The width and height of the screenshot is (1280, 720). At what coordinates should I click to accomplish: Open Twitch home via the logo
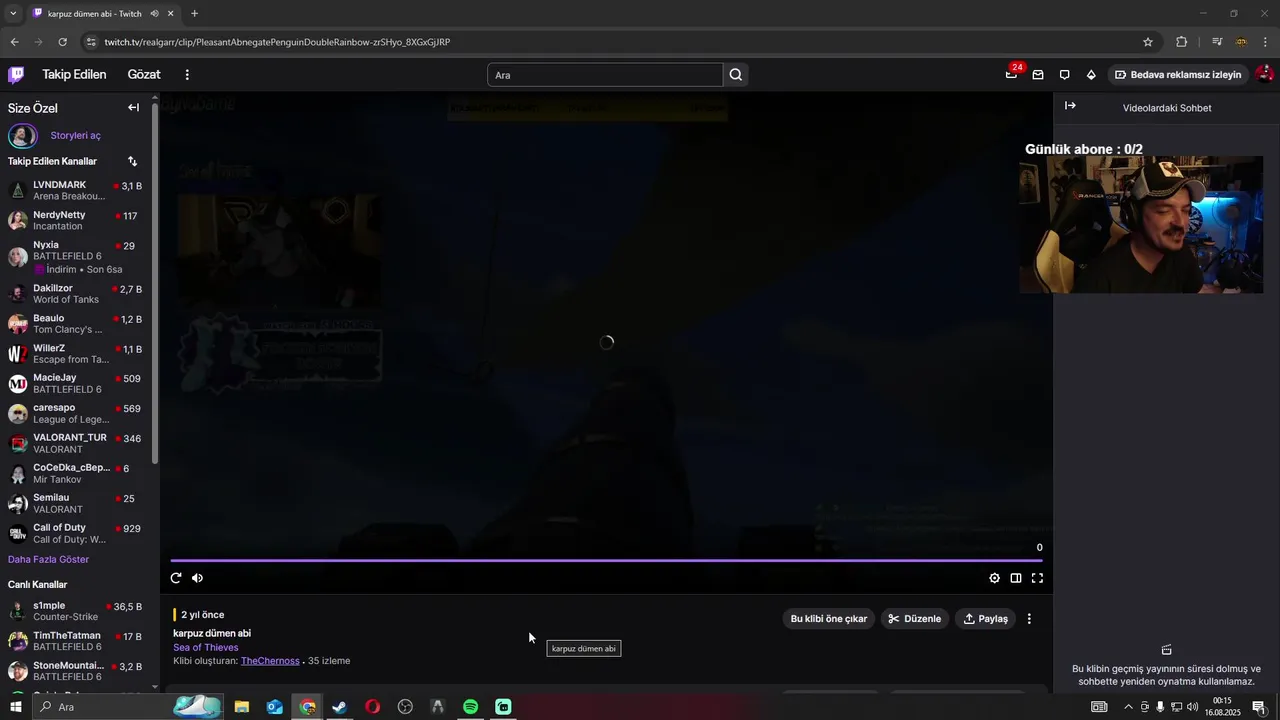point(16,74)
